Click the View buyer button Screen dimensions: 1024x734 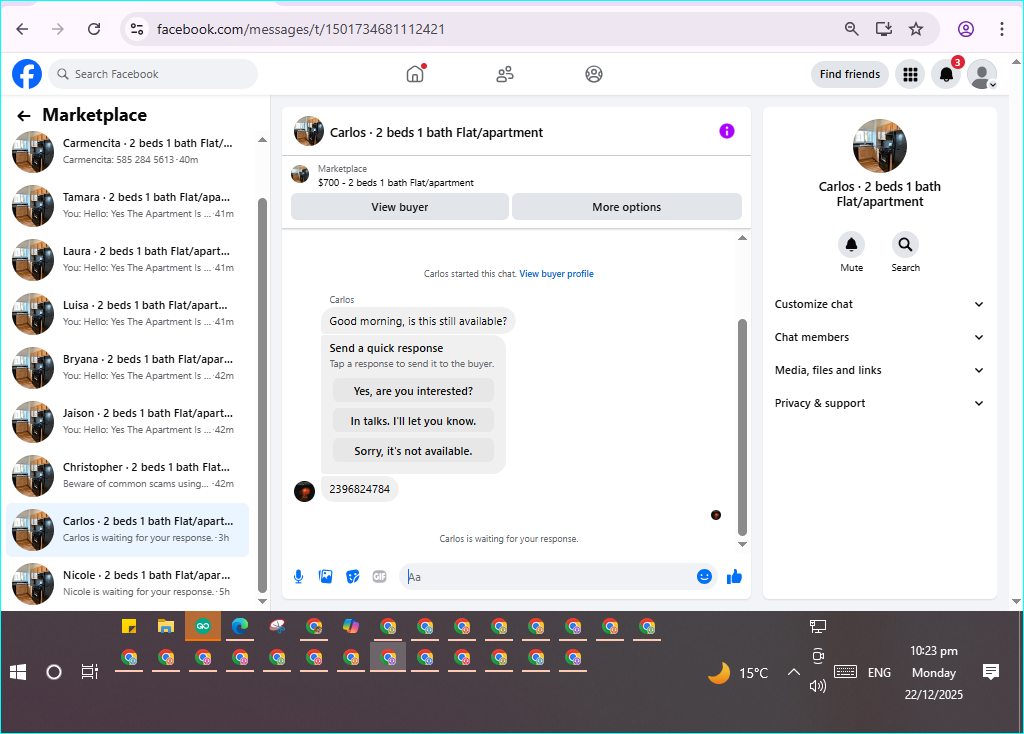pyautogui.click(x=400, y=206)
